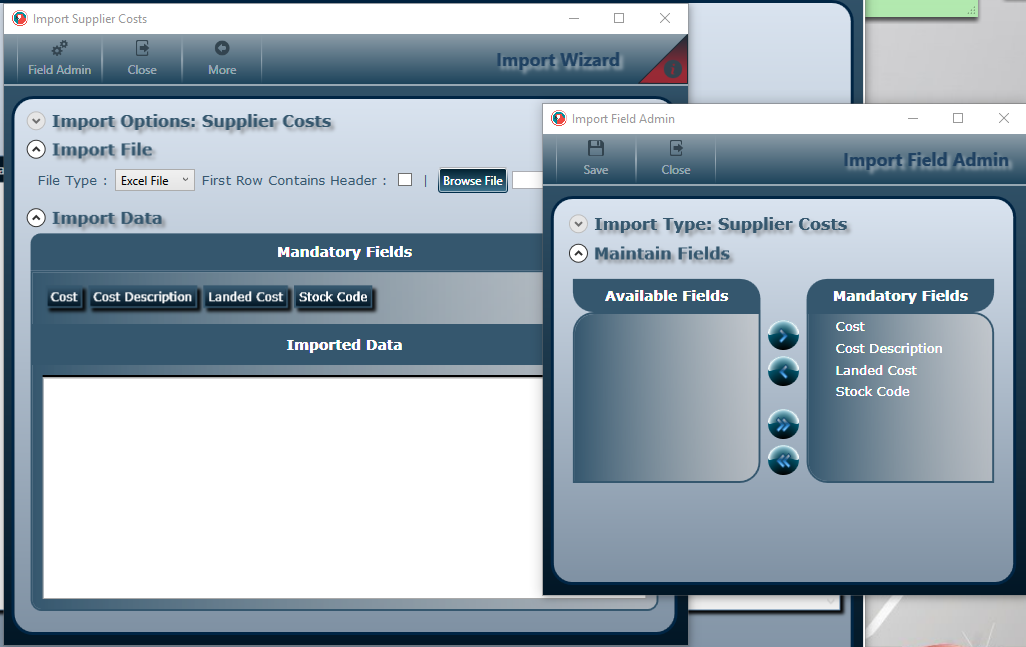1026x647 pixels.
Task: Save in Import Field Admin toolbar
Action: click(595, 158)
